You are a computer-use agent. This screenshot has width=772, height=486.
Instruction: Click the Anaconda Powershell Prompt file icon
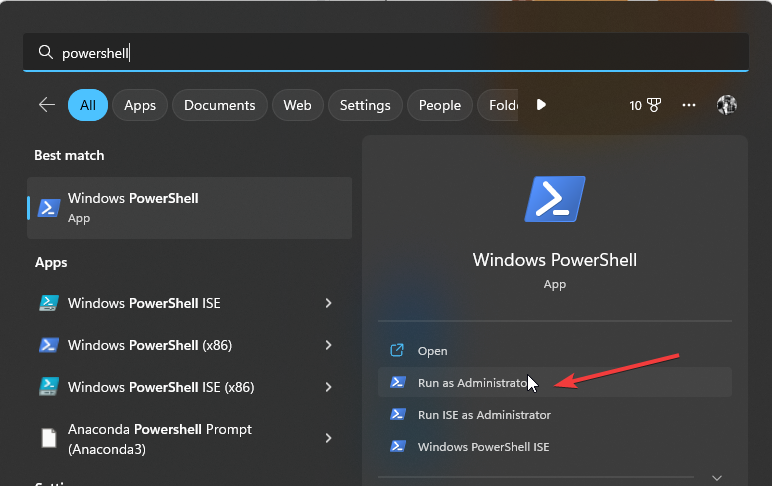click(48, 438)
